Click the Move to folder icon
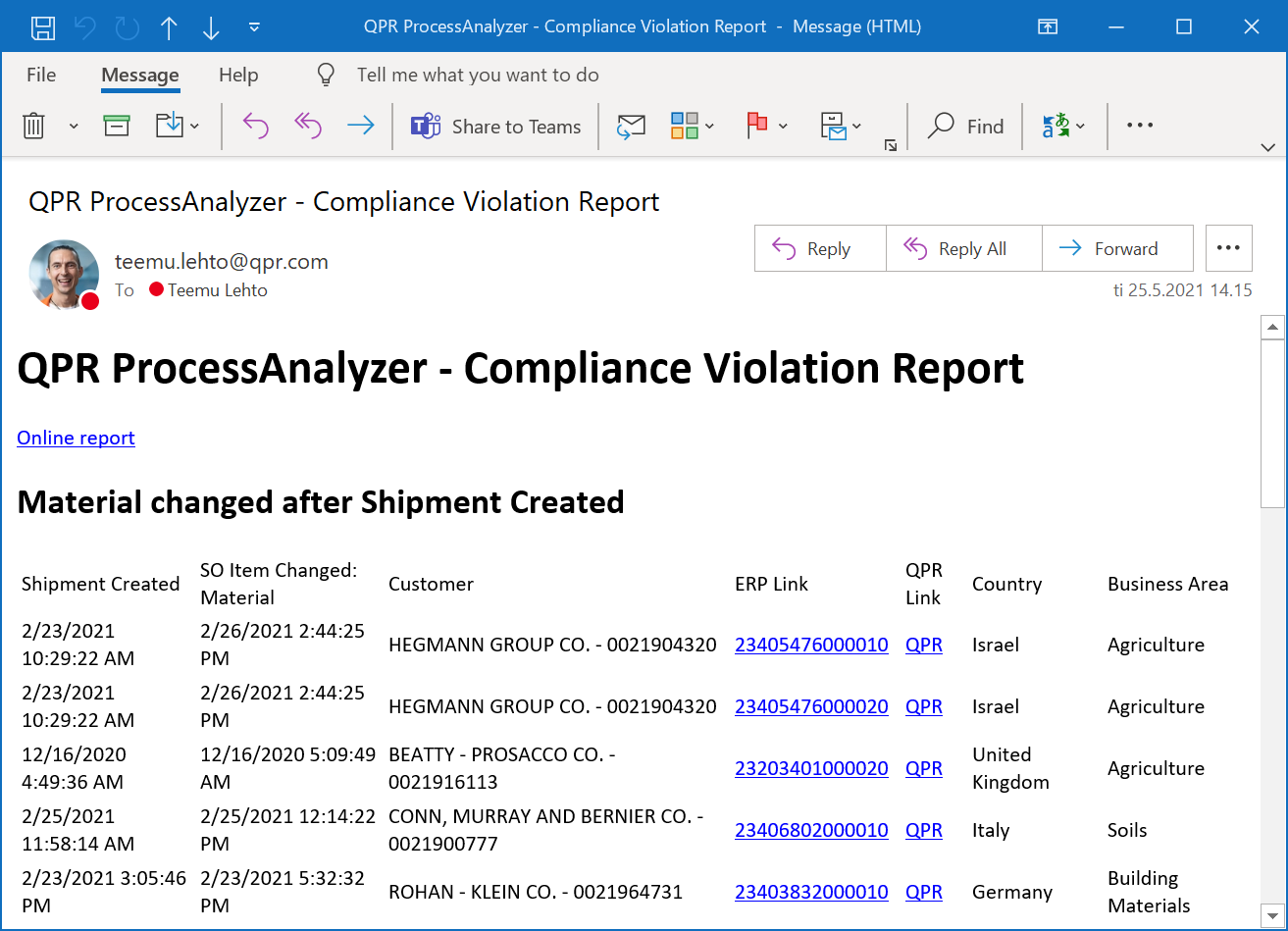This screenshot has height=931, width=1288. coord(171,126)
